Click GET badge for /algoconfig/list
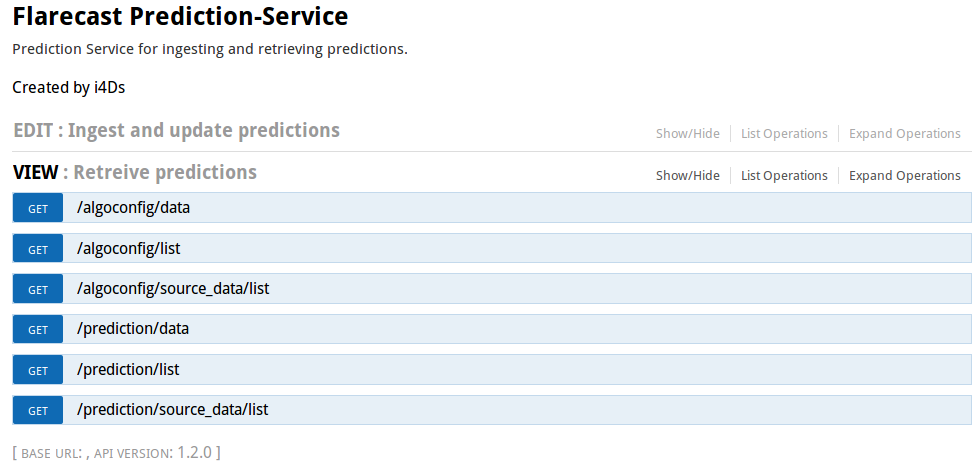979x467 pixels. click(x=38, y=249)
